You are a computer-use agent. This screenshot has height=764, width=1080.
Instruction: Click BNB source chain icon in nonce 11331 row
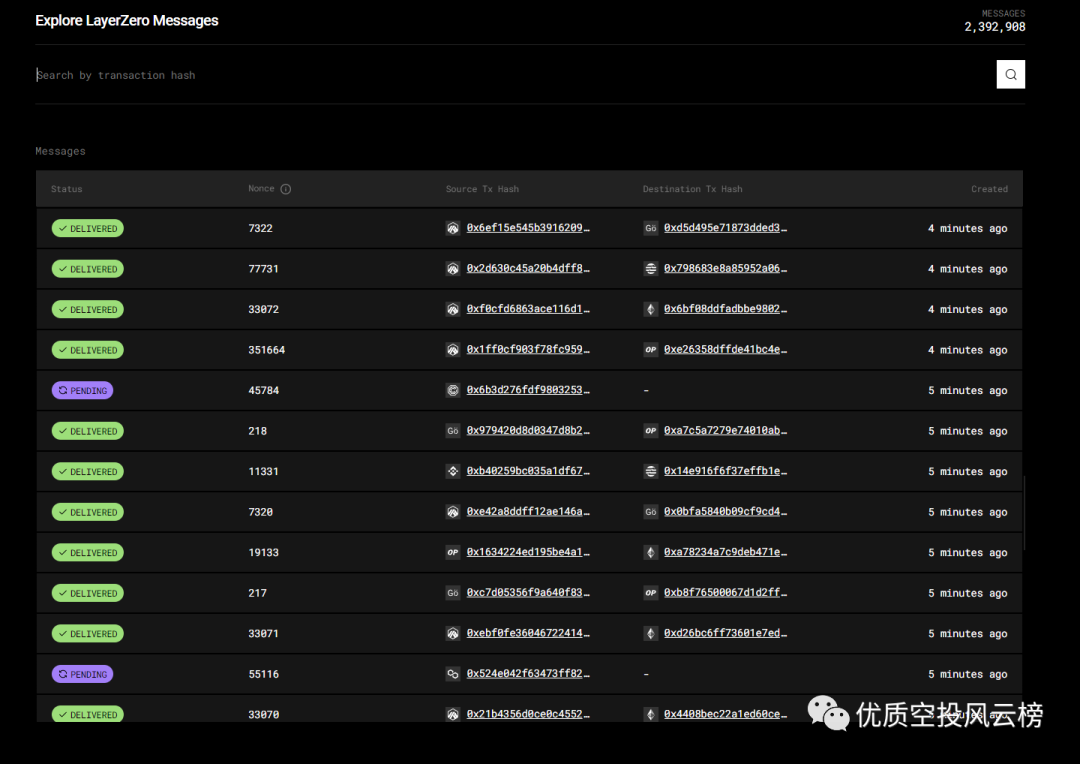coord(453,471)
